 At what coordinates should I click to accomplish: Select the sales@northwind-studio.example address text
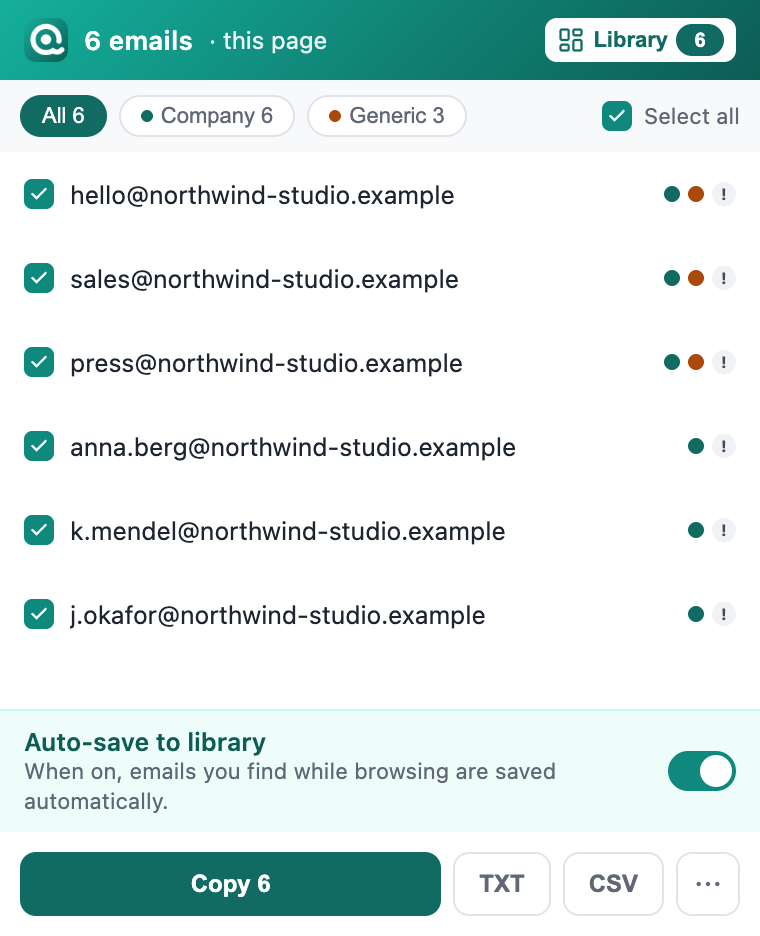[264, 280]
